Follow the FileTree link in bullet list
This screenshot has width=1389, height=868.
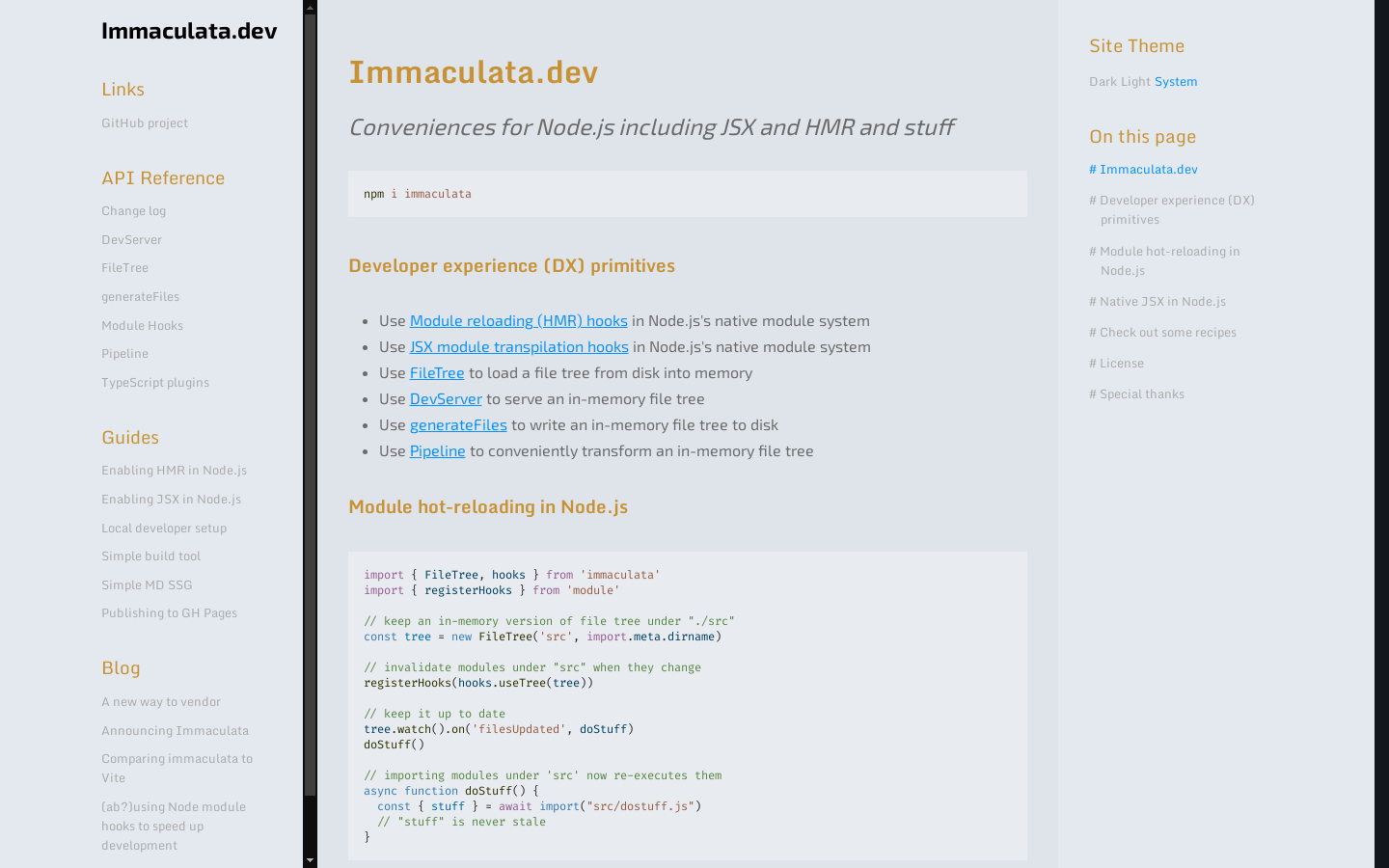437,373
